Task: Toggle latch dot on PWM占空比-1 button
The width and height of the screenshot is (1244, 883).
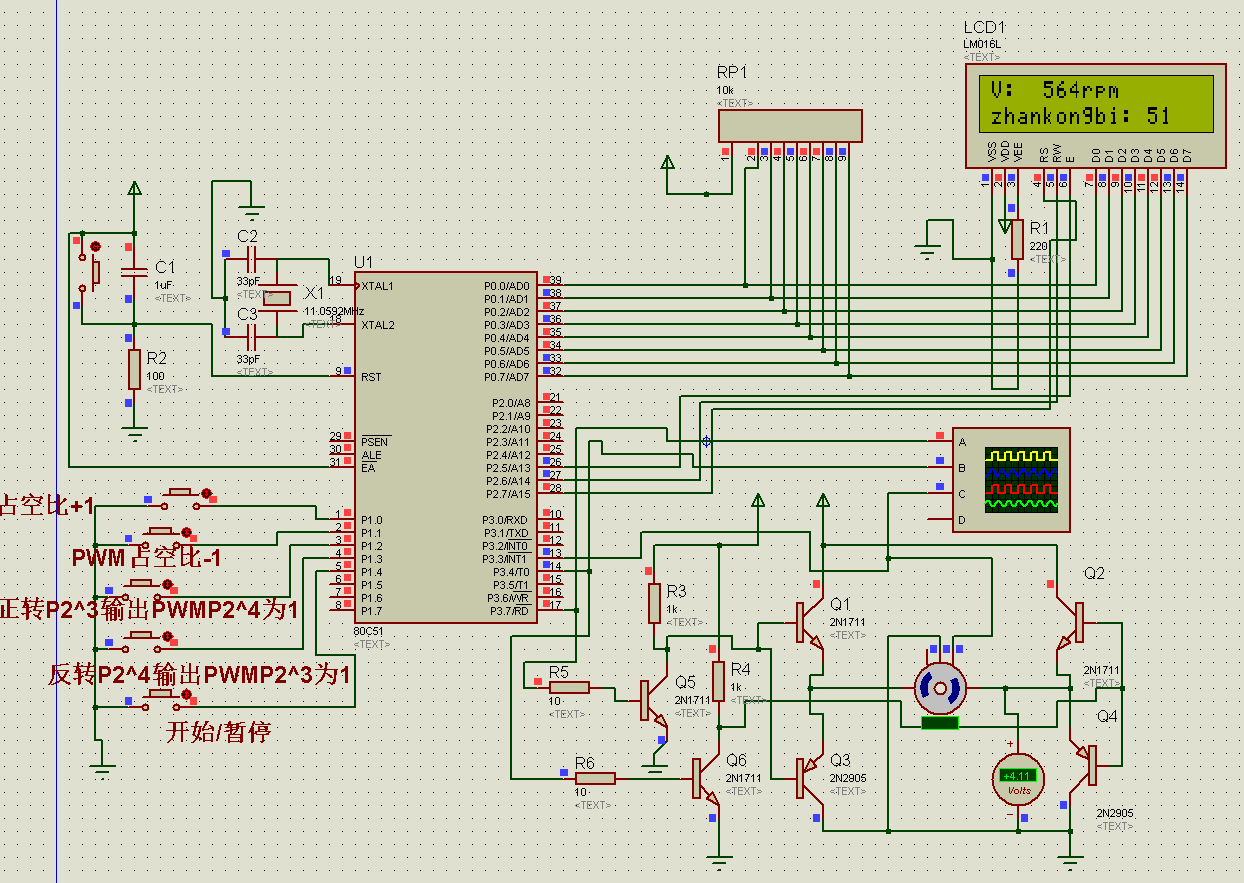Action: [188, 532]
